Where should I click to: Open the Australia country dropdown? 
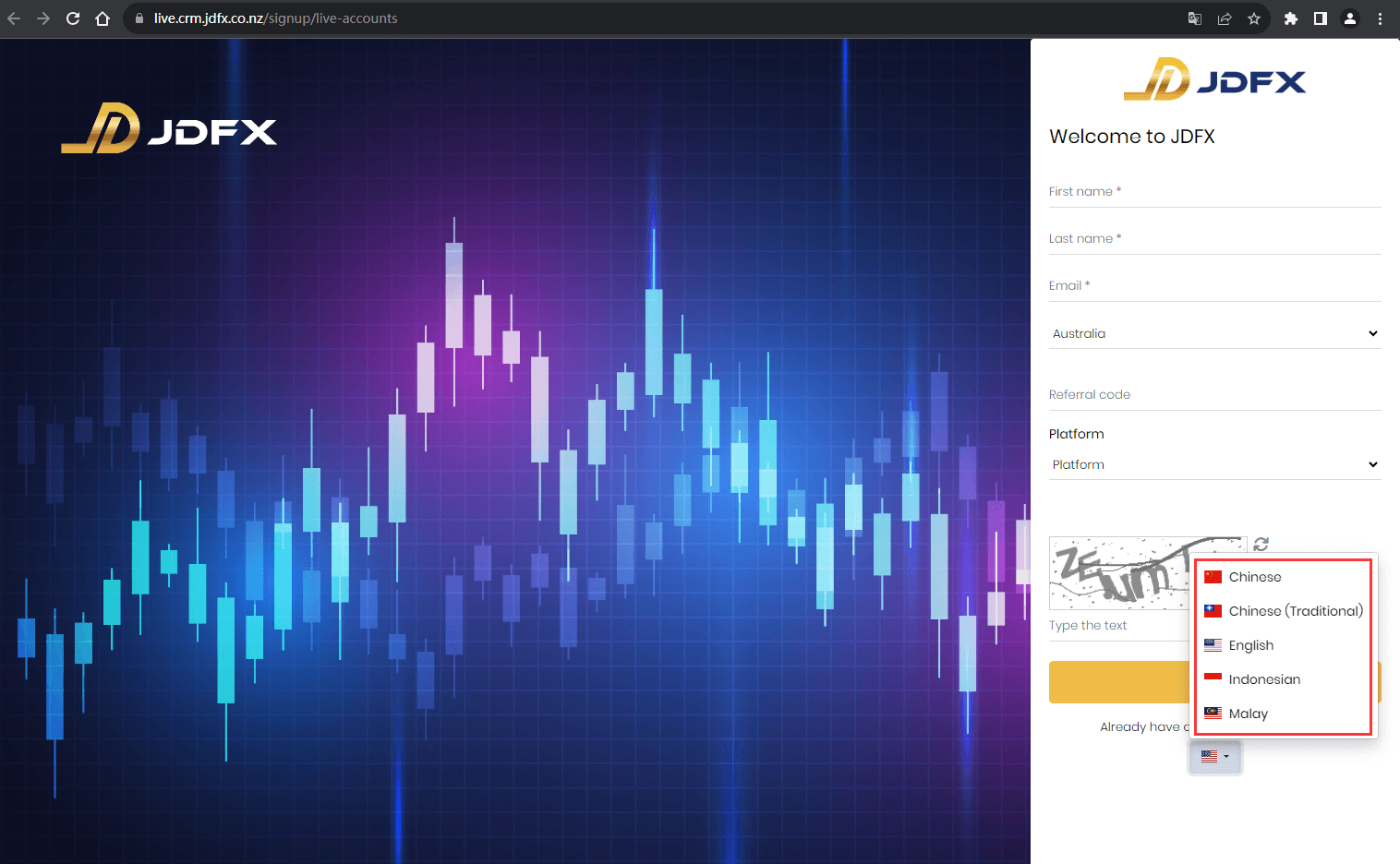tap(1214, 333)
